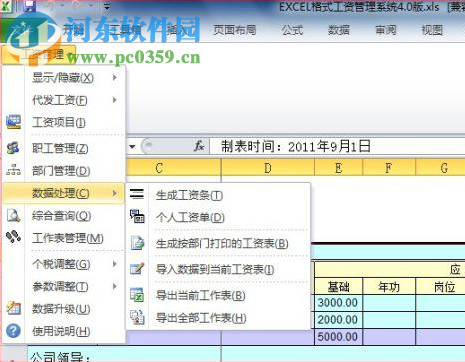Choose 导入数据到当前工资表(I) item
Image resolution: width=465 pixels, height=362 pixels.
click(x=218, y=269)
